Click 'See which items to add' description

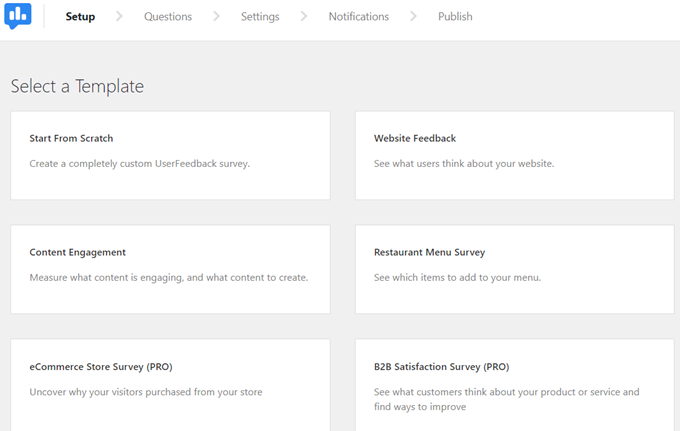(457, 278)
